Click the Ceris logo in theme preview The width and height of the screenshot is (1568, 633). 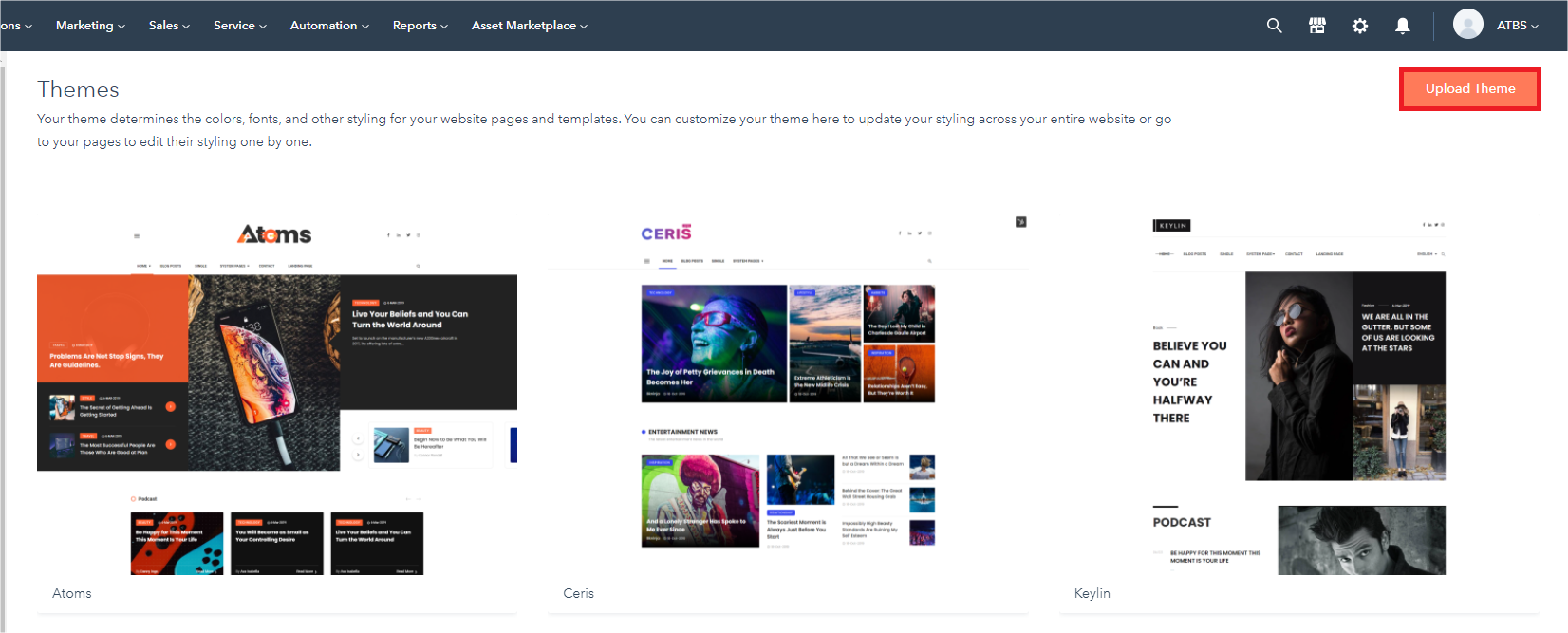(666, 233)
